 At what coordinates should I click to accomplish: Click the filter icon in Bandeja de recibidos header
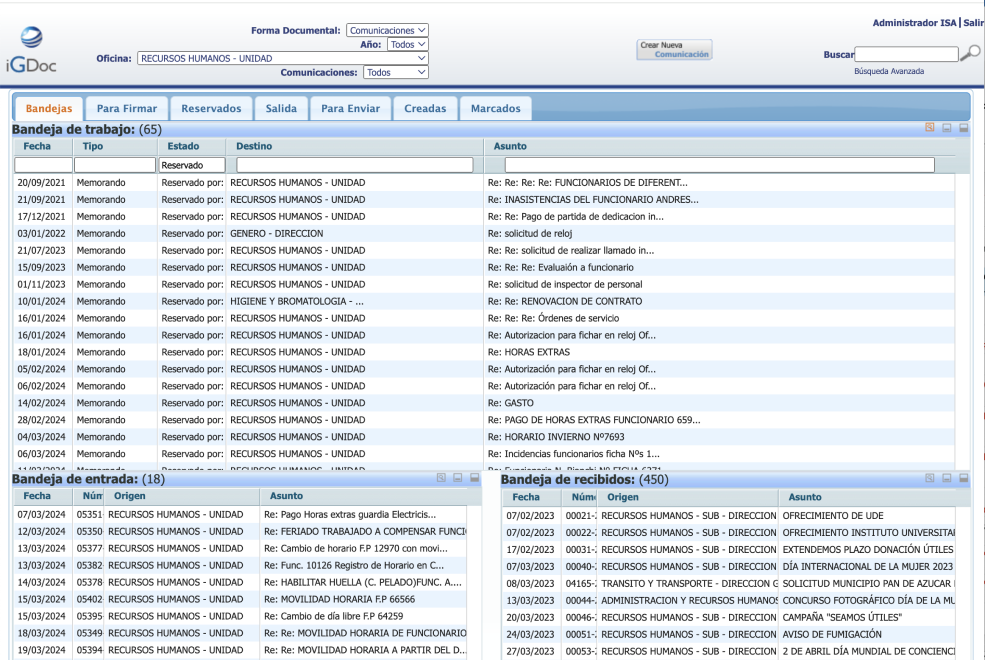pyautogui.click(x=931, y=479)
